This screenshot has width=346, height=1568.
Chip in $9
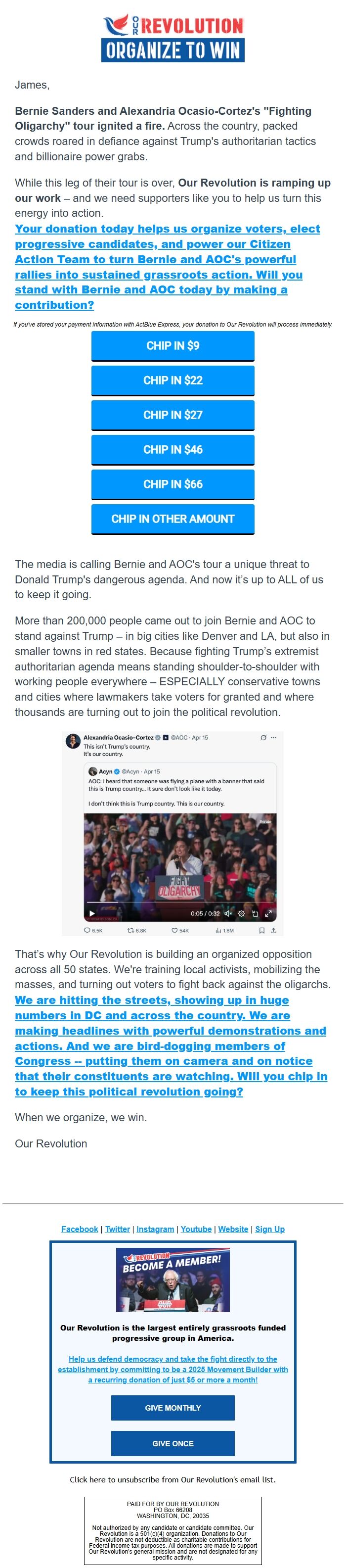[173, 346]
